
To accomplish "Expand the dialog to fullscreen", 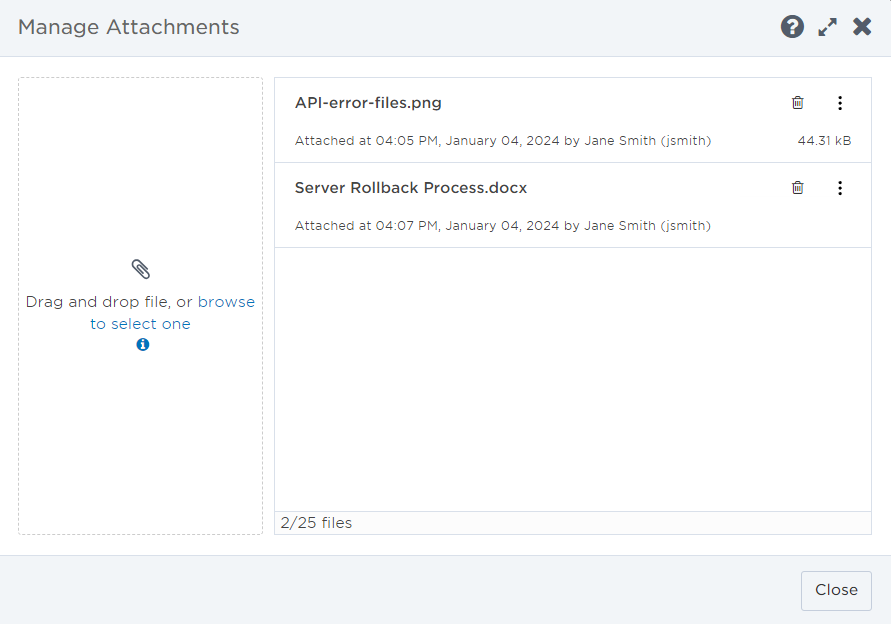I will pyautogui.click(x=827, y=26).
